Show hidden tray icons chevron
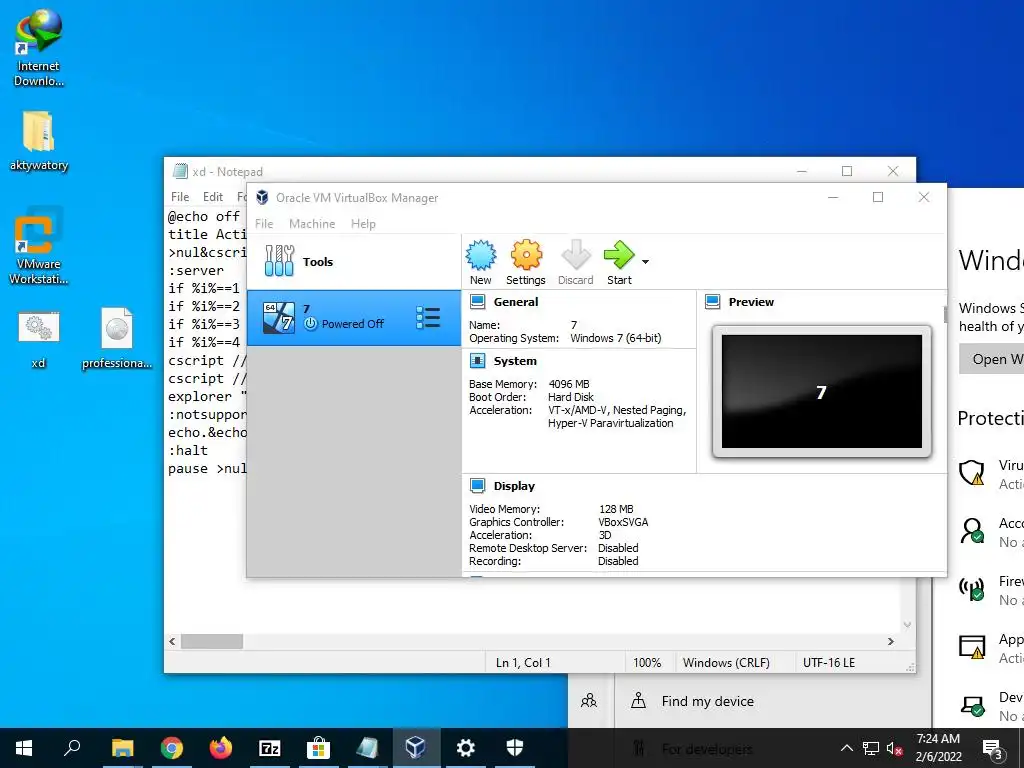The height and width of the screenshot is (768, 1024). click(x=846, y=748)
